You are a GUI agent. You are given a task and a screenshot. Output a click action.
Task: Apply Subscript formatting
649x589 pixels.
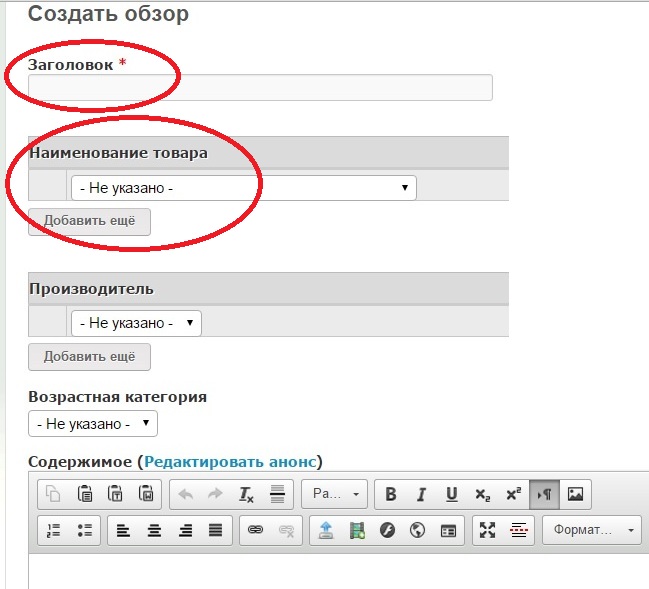(x=482, y=494)
